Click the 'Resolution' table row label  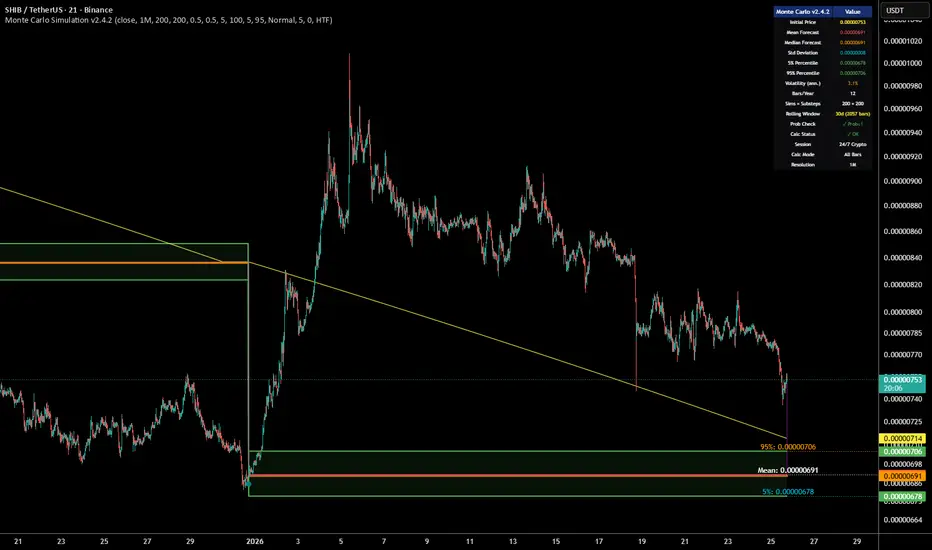802,165
